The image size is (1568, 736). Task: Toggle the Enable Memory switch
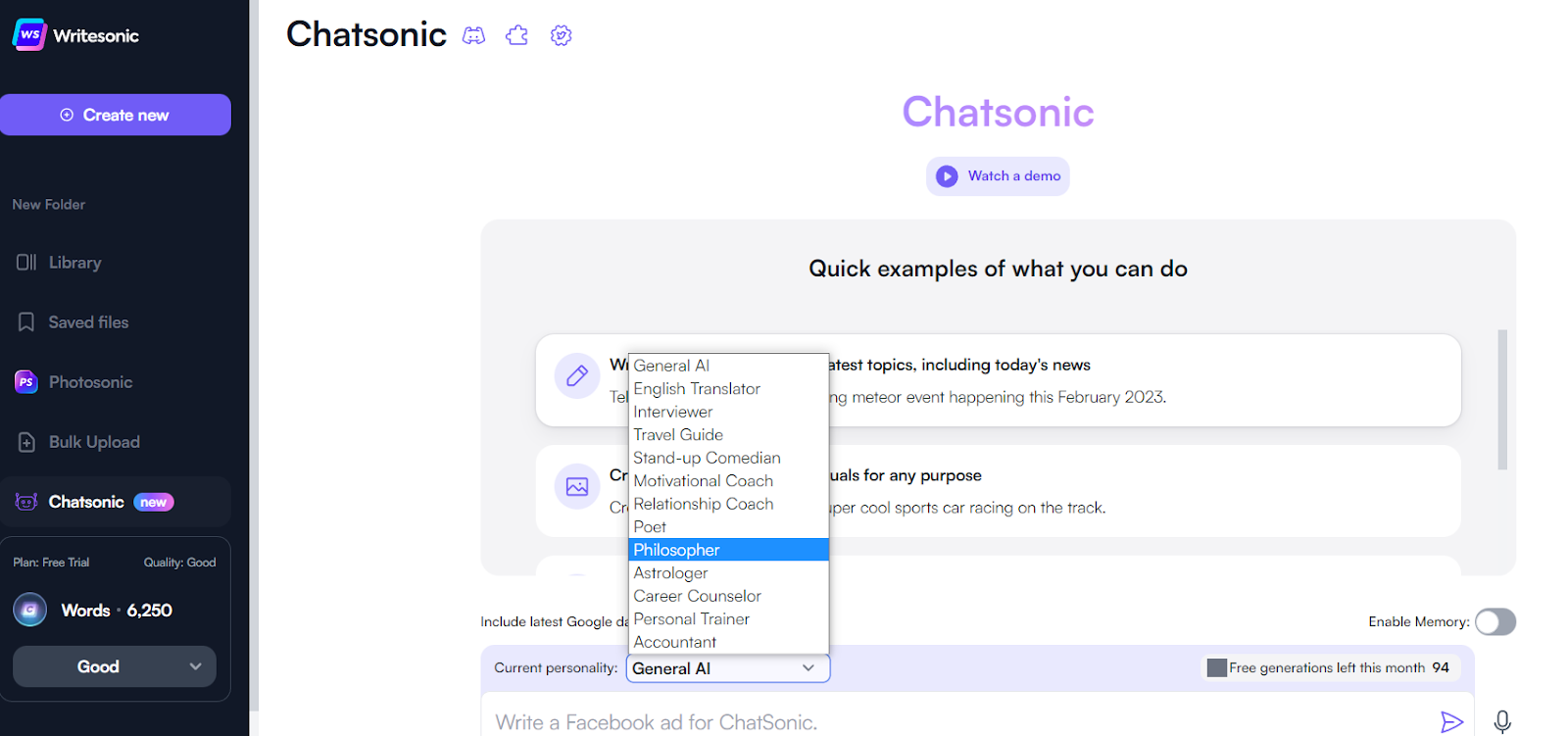click(x=1495, y=621)
